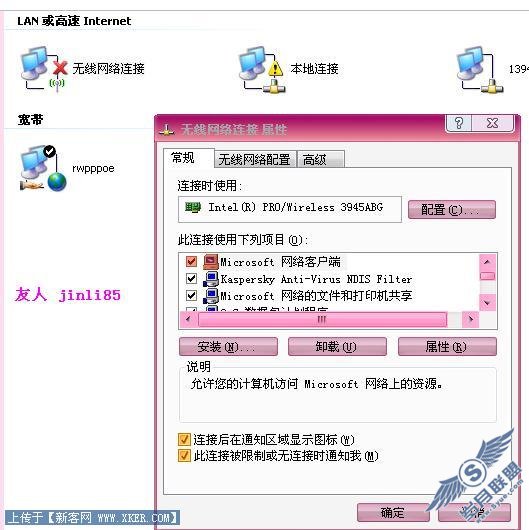Select the 1394 connection icon
The width and height of the screenshot is (529, 530).
point(480,69)
